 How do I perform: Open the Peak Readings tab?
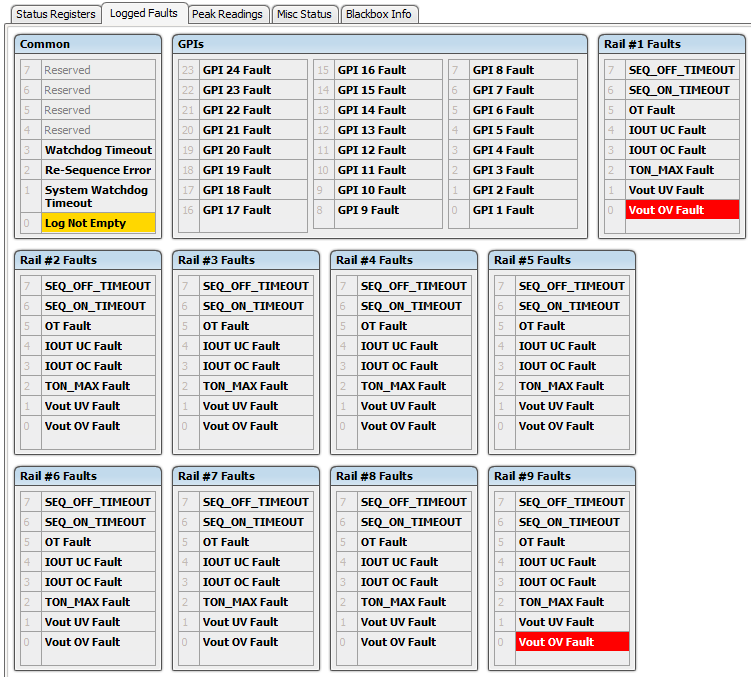pos(227,14)
